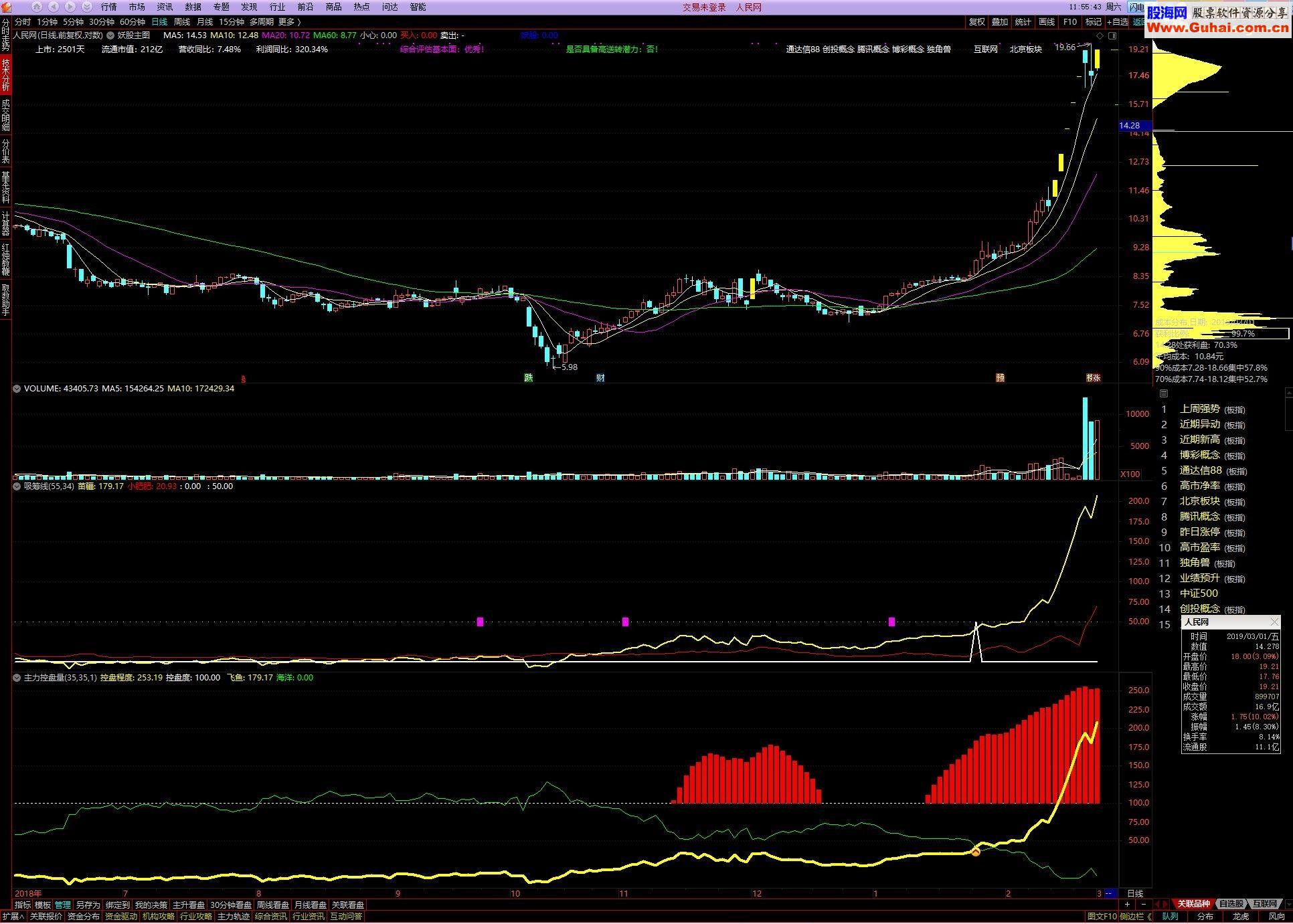
Task: Open 基本资料 in the left sidebar
Action: (x=5, y=187)
